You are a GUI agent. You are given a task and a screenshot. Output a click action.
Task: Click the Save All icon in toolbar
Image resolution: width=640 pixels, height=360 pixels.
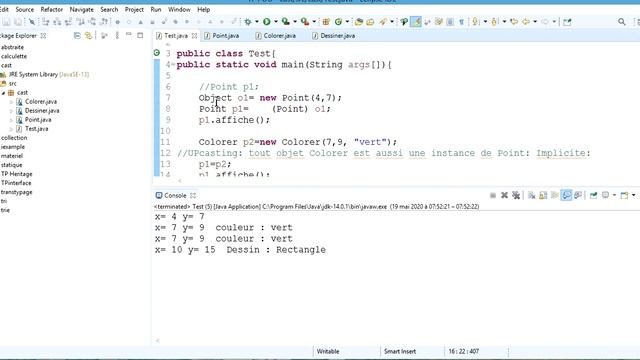pos(18,22)
